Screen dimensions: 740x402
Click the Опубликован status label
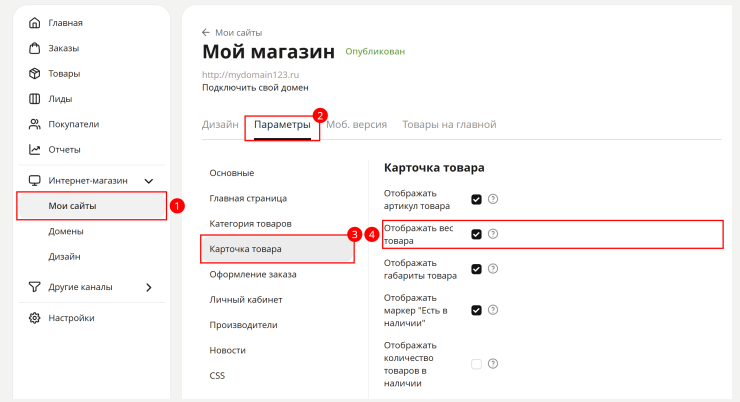[375, 51]
